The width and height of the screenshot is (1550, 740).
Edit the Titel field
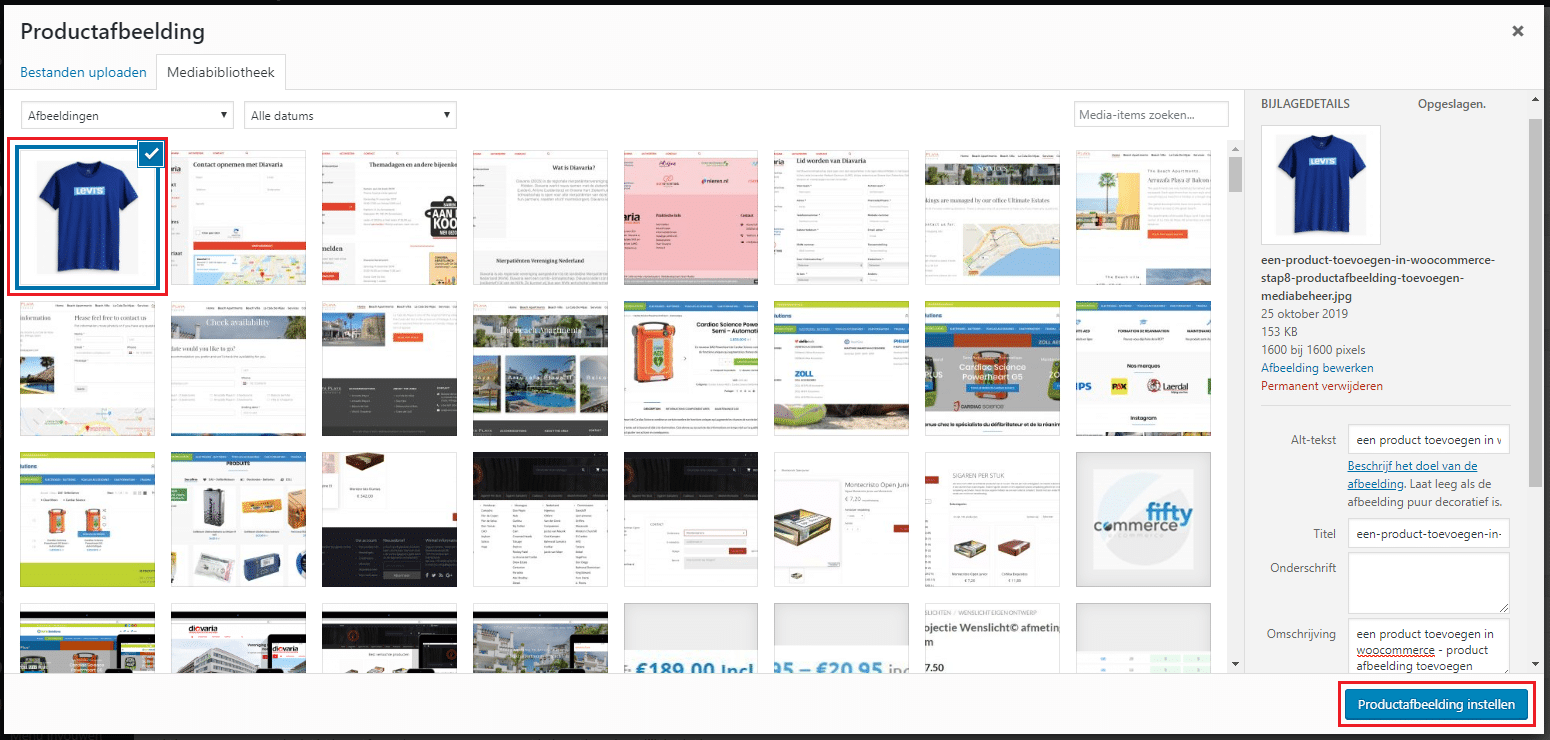1428,534
